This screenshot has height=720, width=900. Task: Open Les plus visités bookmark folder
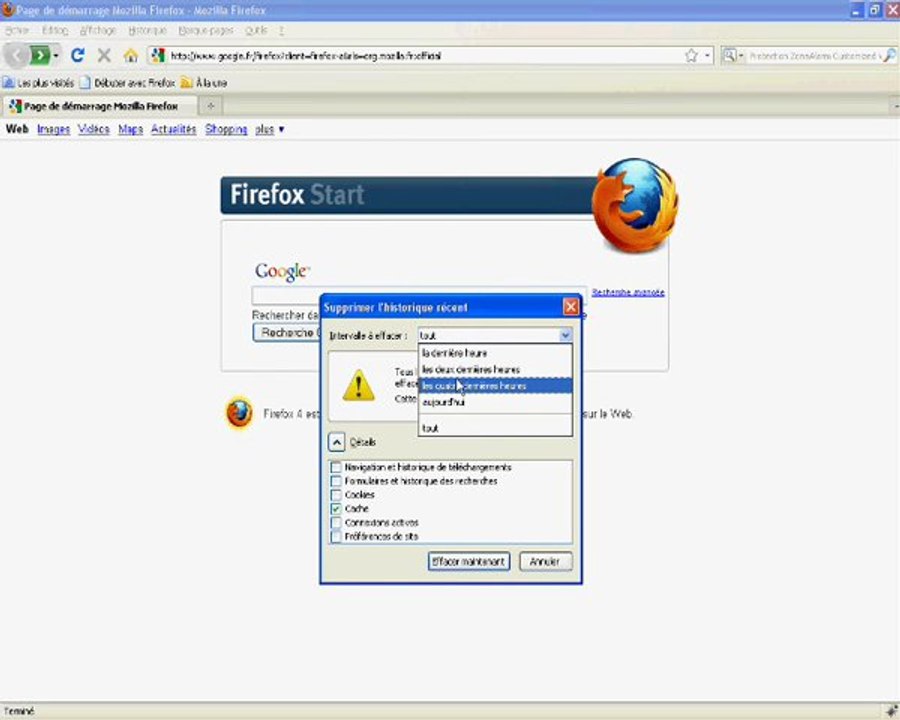point(38,83)
